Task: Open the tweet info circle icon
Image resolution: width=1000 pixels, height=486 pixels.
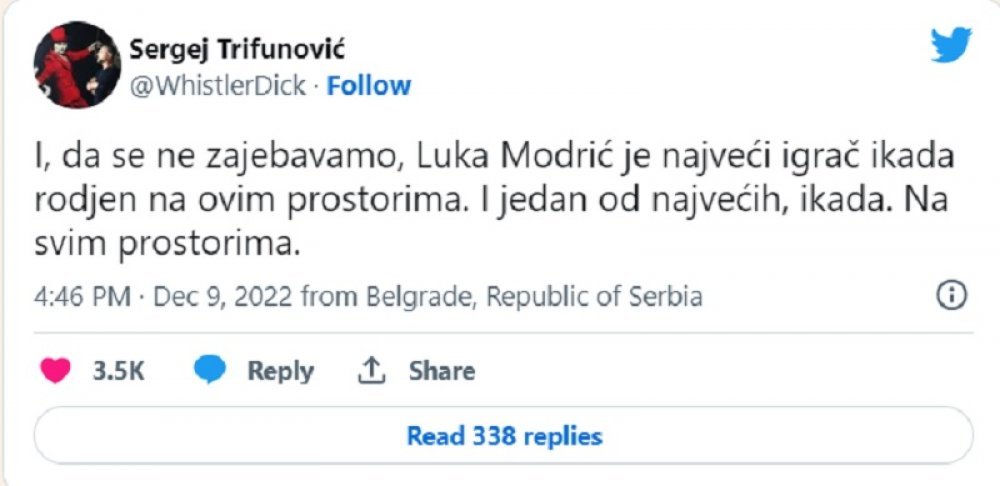Action: (951, 297)
